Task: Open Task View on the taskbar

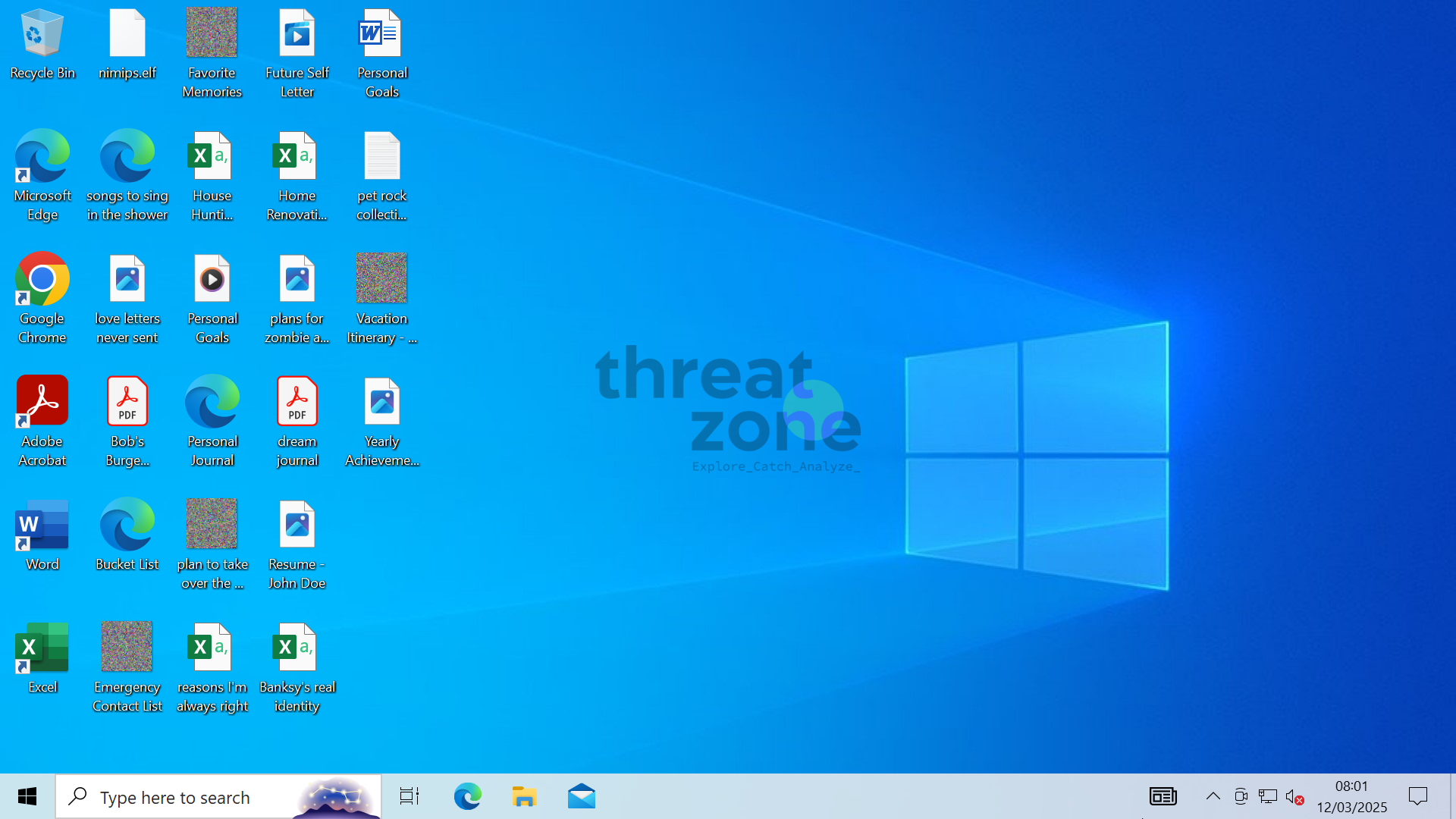Action: point(409,796)
